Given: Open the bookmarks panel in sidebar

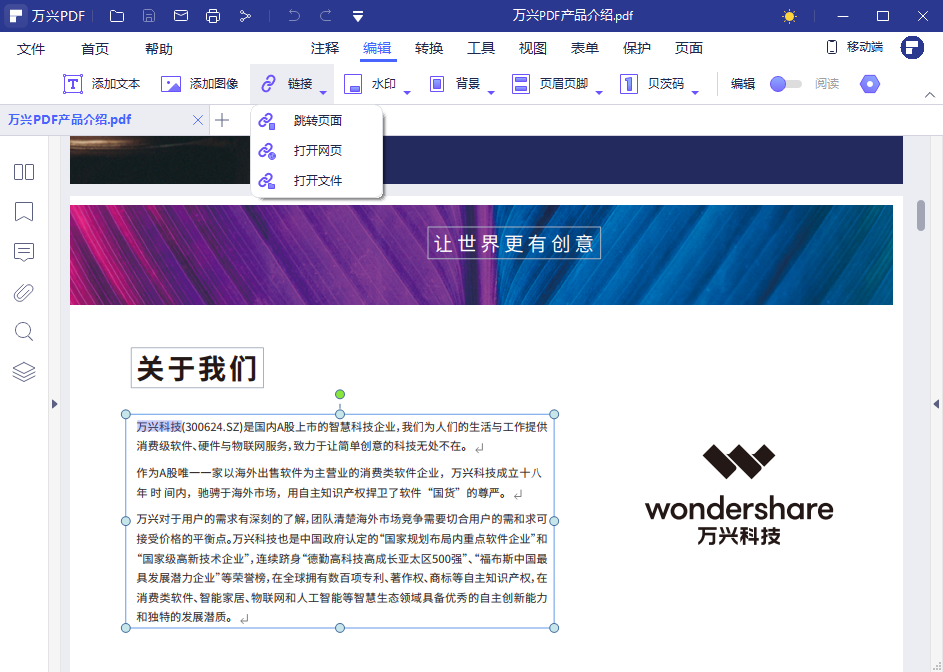Looking at the screenshot, I should [x=24, y=212].
